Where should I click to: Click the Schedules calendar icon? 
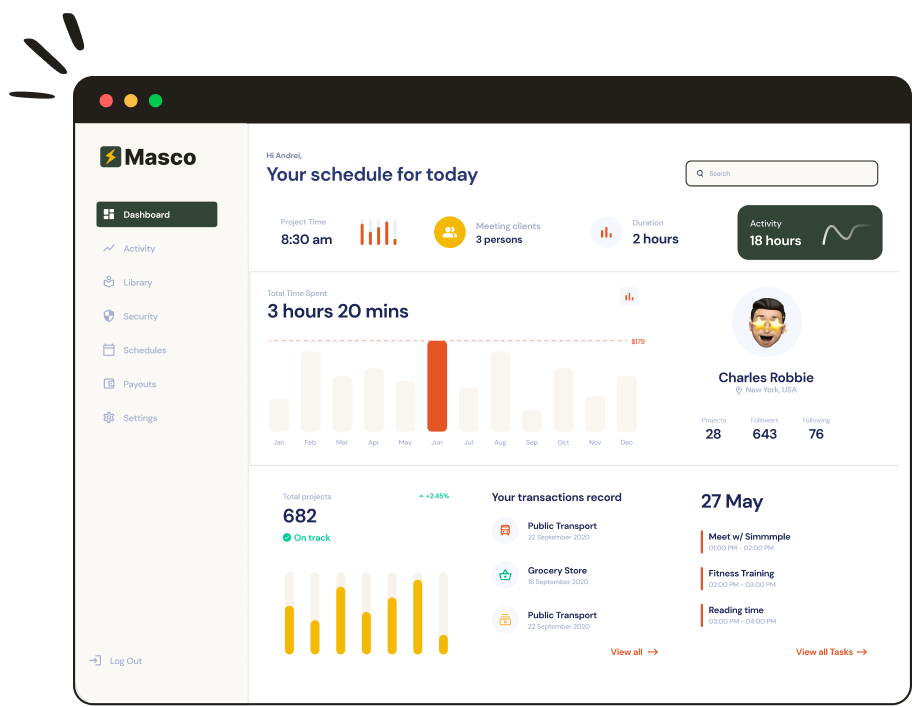coord(109,350)
